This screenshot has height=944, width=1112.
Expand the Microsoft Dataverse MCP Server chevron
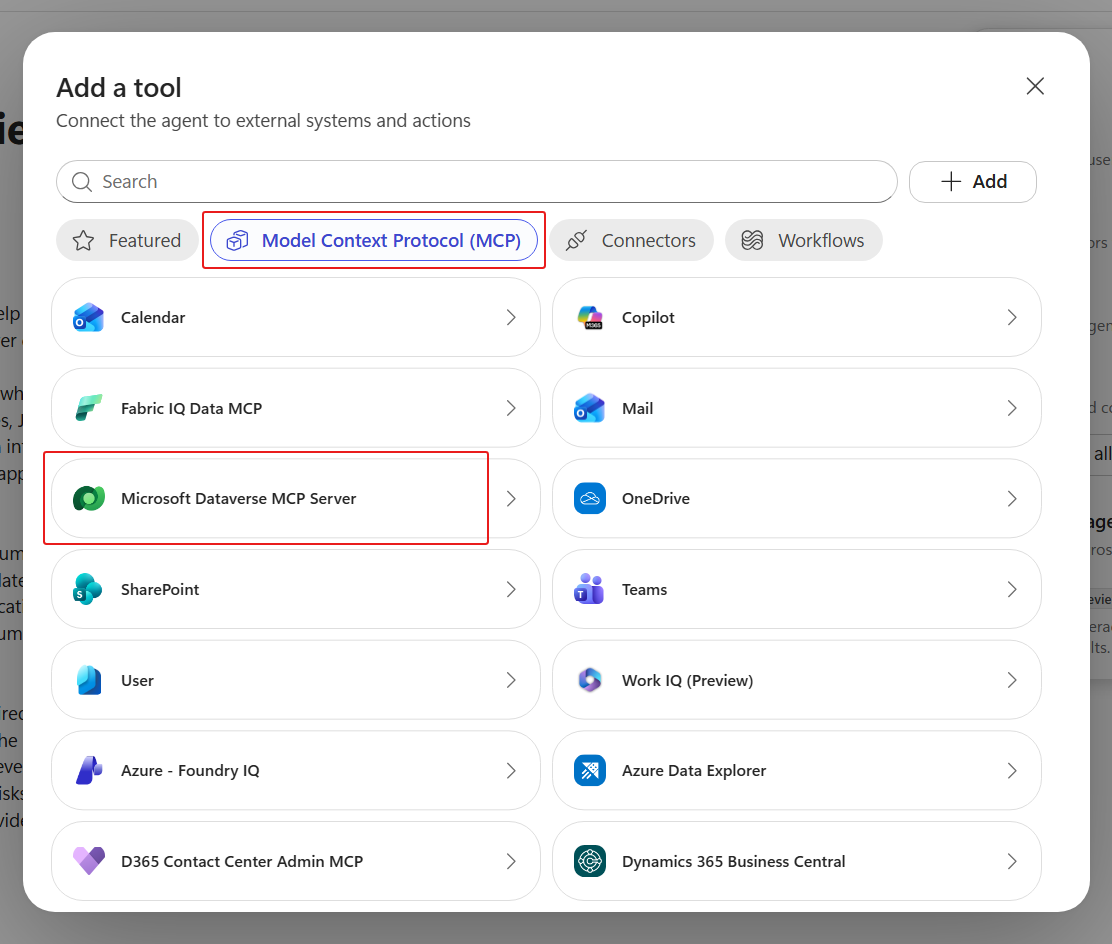511,499
